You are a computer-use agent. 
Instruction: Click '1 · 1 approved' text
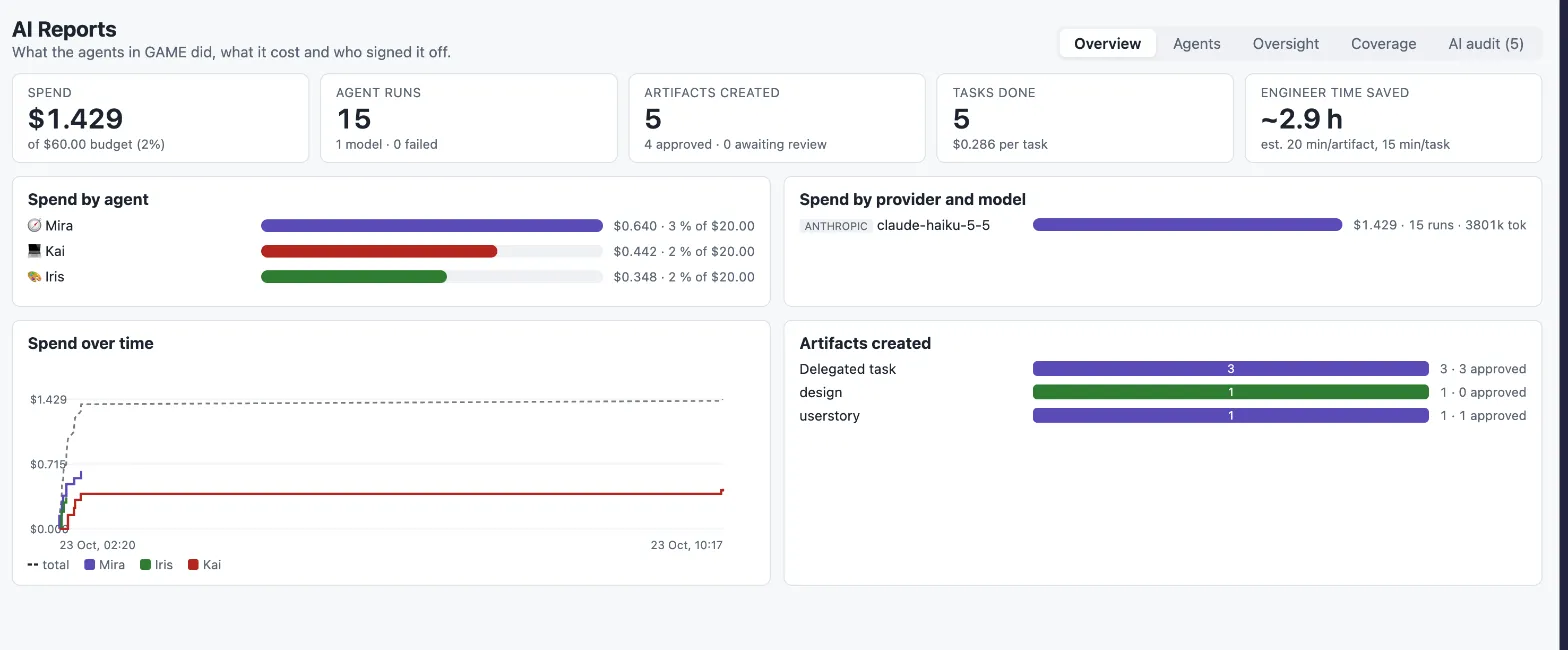1483,415
